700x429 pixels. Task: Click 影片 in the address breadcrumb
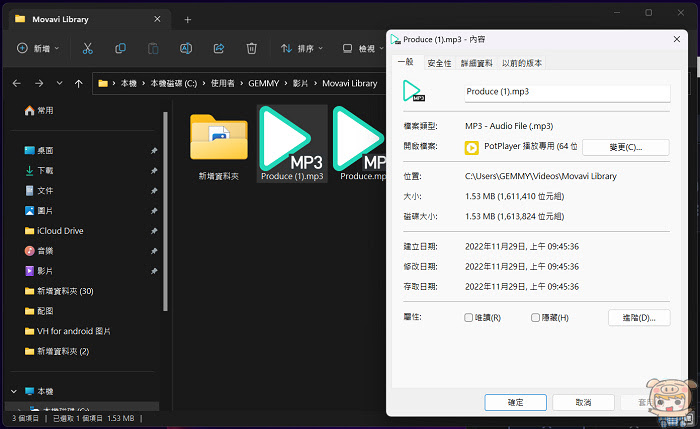click(300, 83)
